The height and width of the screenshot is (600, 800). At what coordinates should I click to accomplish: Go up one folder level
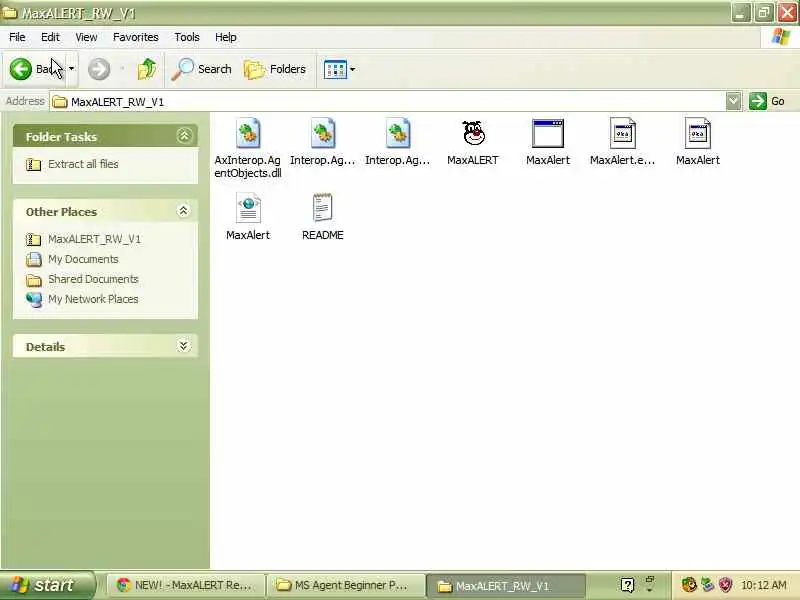click(147, 69)
